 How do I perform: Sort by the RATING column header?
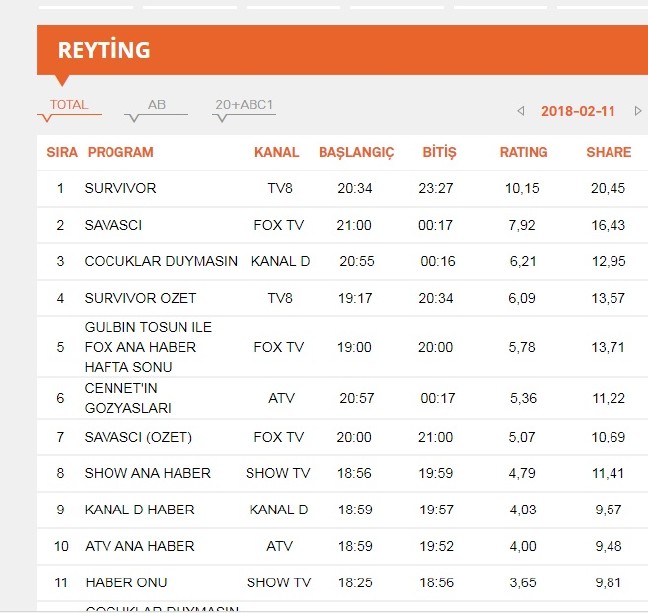pos(523,153)
